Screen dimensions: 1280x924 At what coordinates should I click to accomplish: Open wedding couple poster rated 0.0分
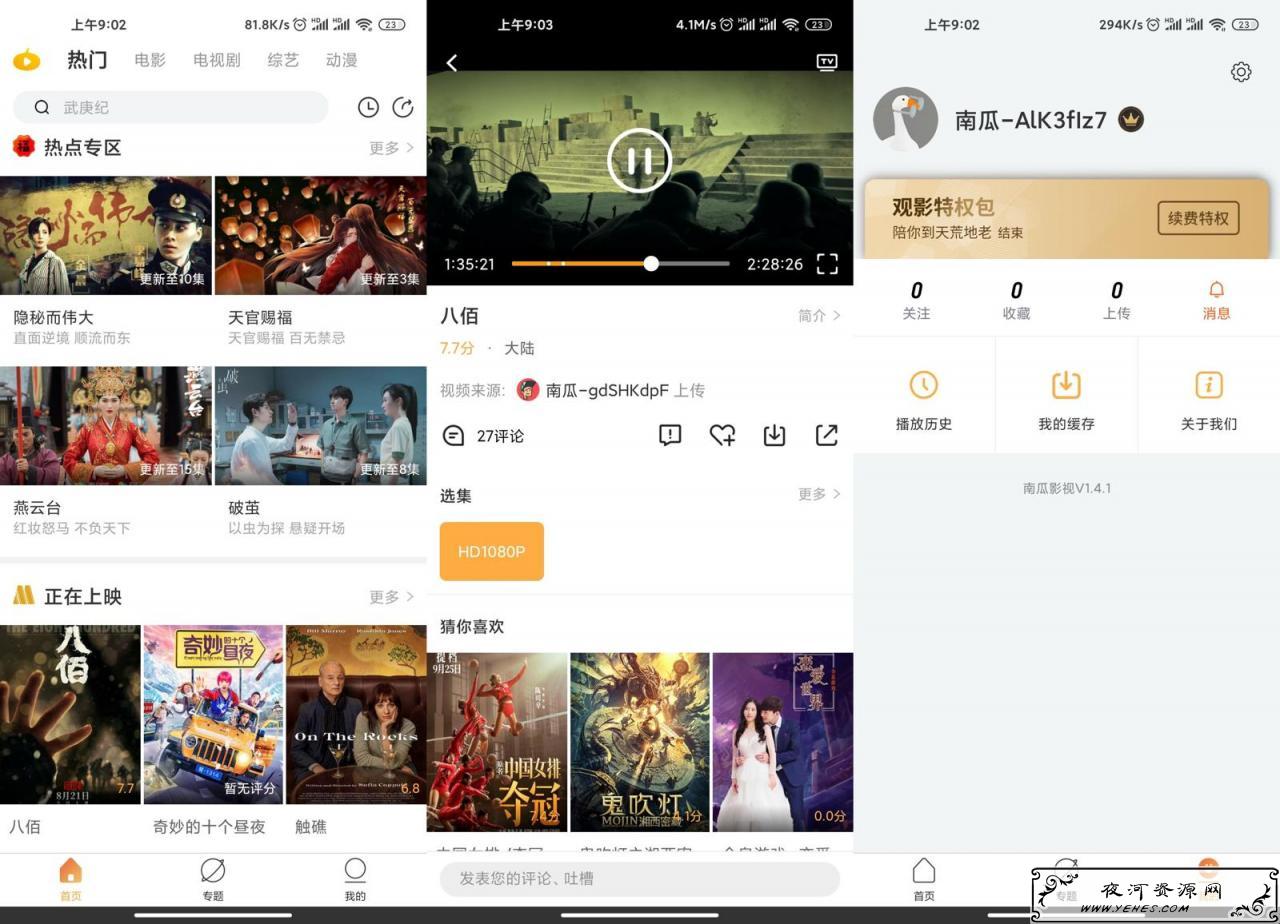783,742
